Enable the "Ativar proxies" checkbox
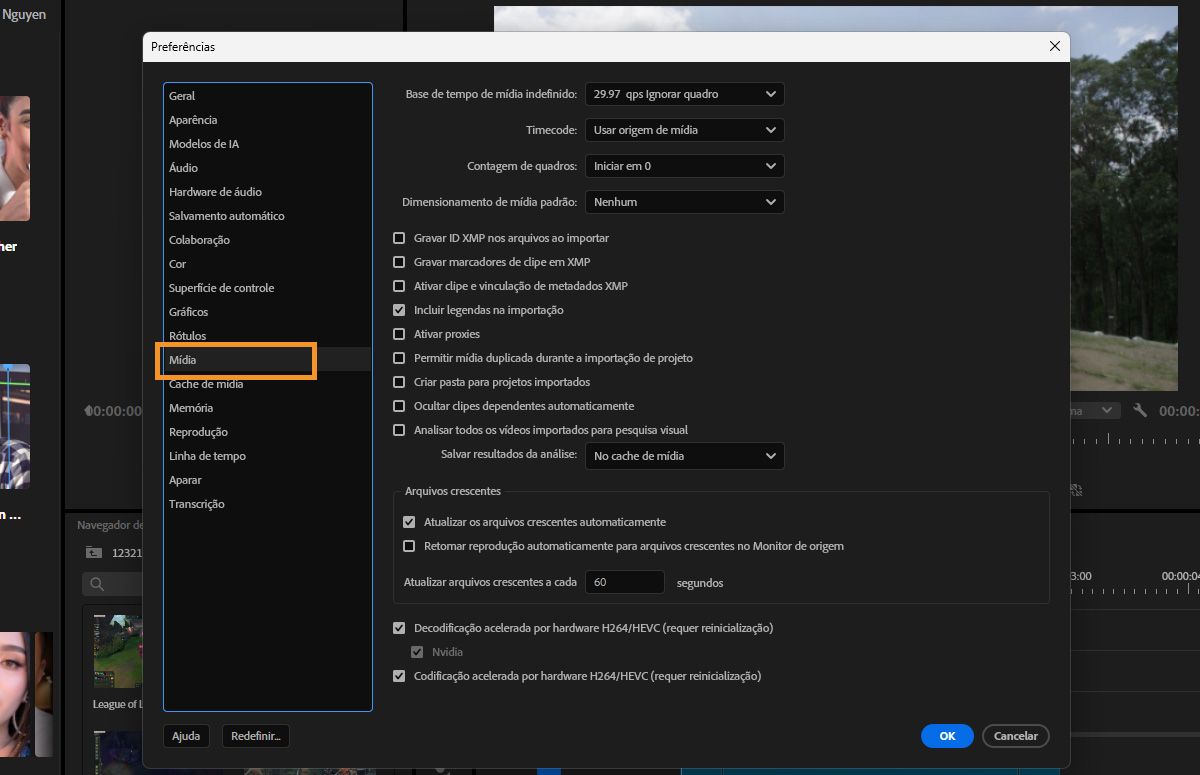The height and width of the screenshot is (775, 1200). pyautogui.click(x=400, y=333)
